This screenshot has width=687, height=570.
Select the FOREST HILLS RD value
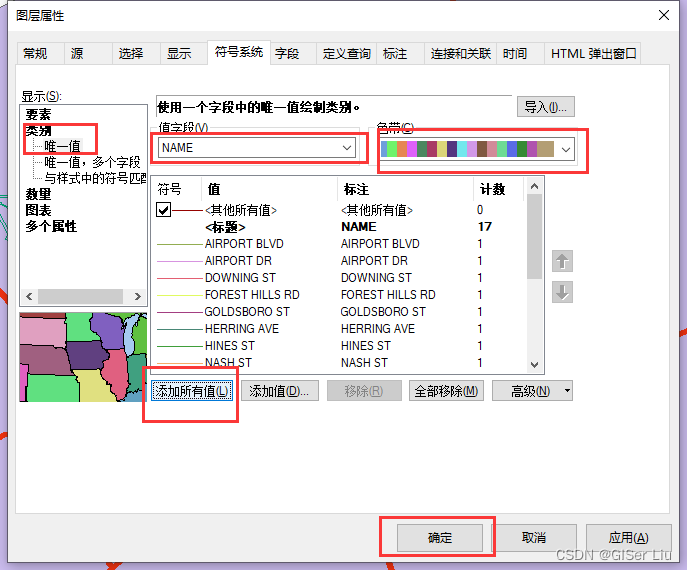252,295
